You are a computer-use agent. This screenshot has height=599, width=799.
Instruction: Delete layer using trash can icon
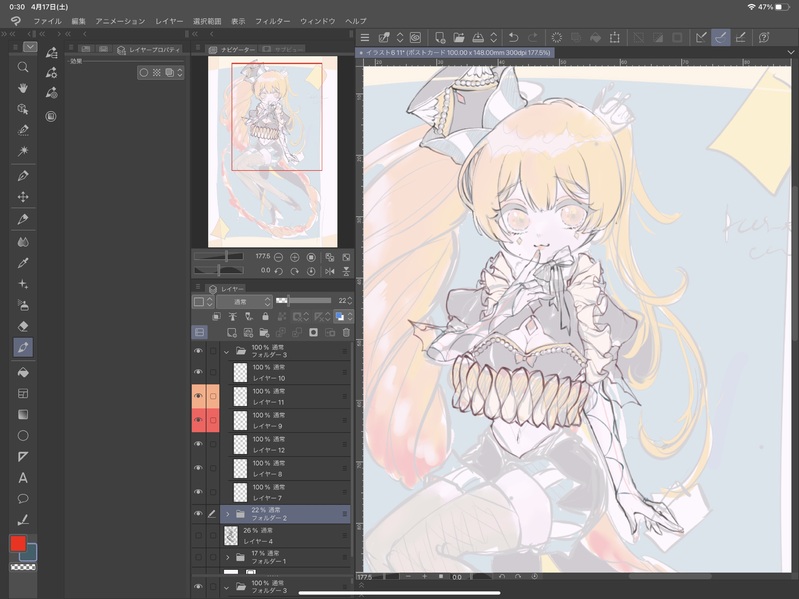(346, 332)
